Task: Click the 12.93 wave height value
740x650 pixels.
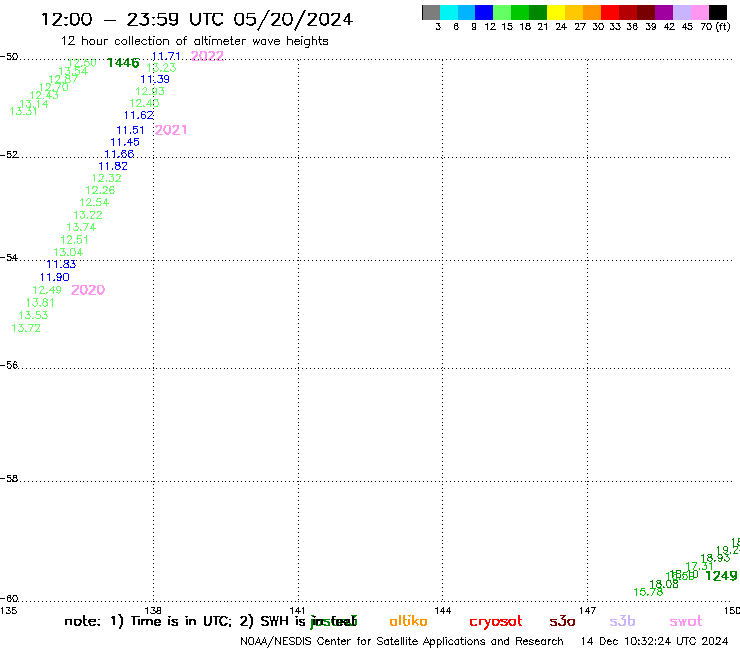Action: pos(150,91)
